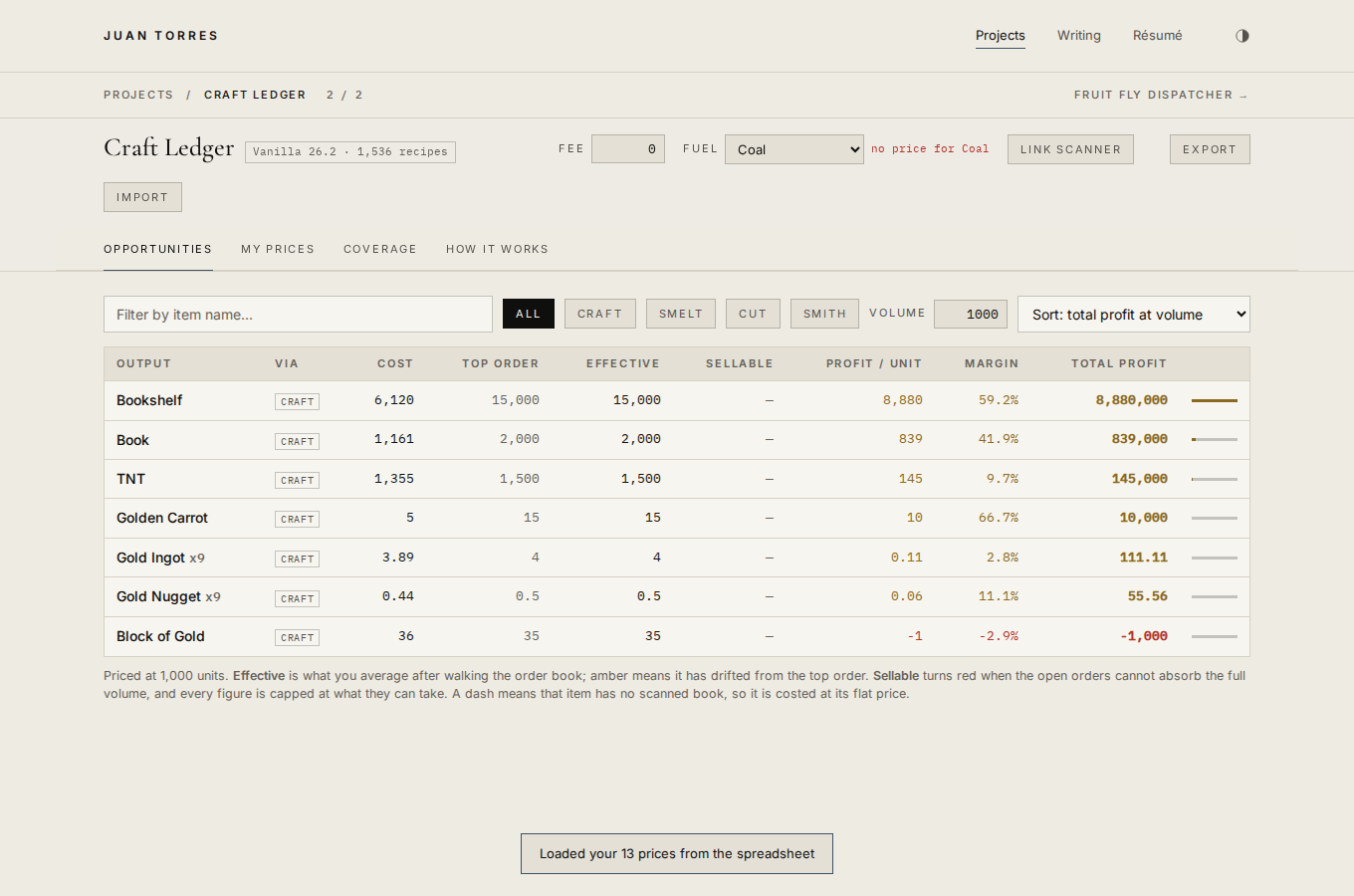Open the Fuel dropdown set to Coal
This screenshot has height=896, width=1354.
[x=794, y=149]
